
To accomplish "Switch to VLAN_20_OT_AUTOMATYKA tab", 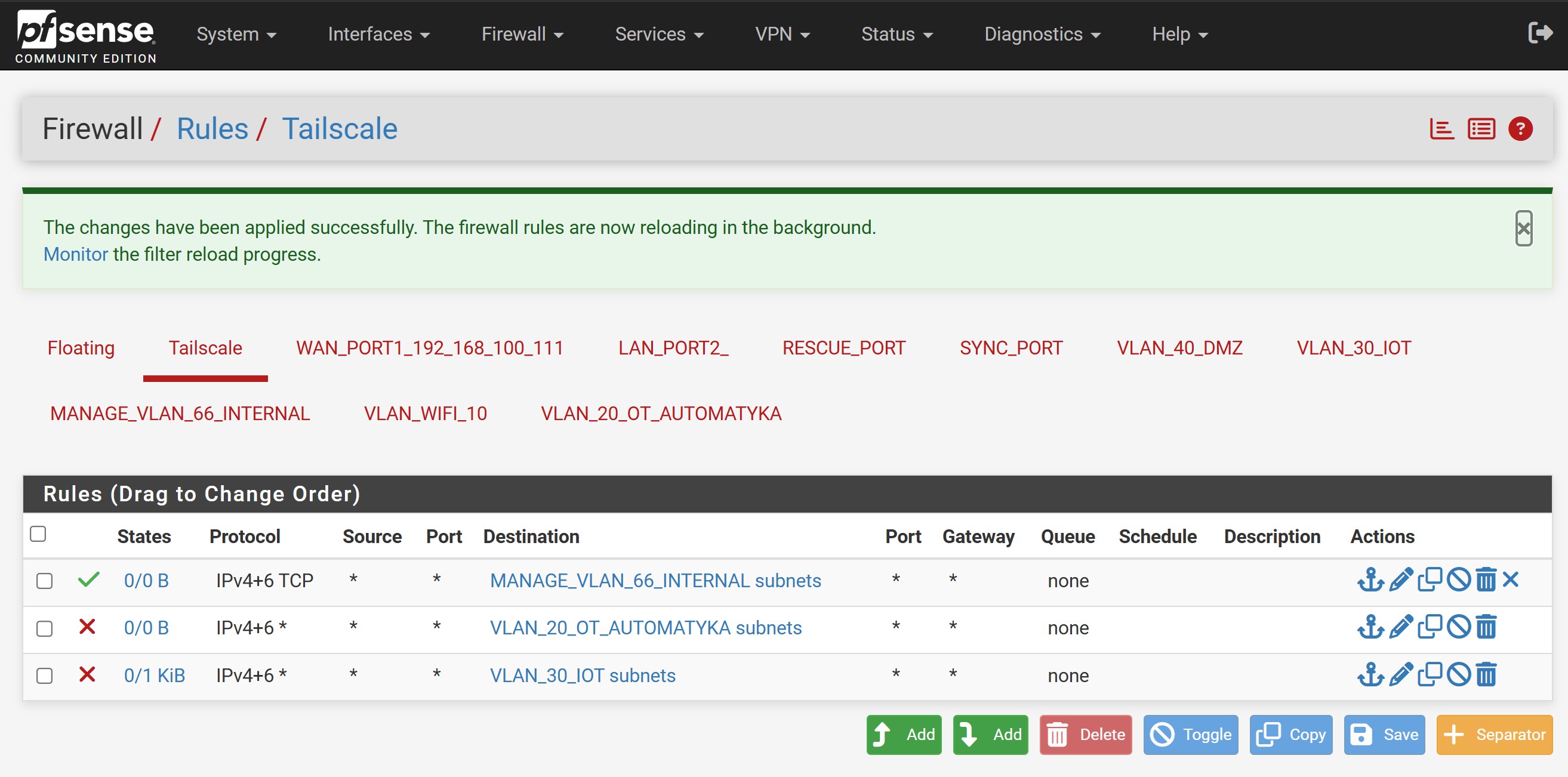I will 661,414.
